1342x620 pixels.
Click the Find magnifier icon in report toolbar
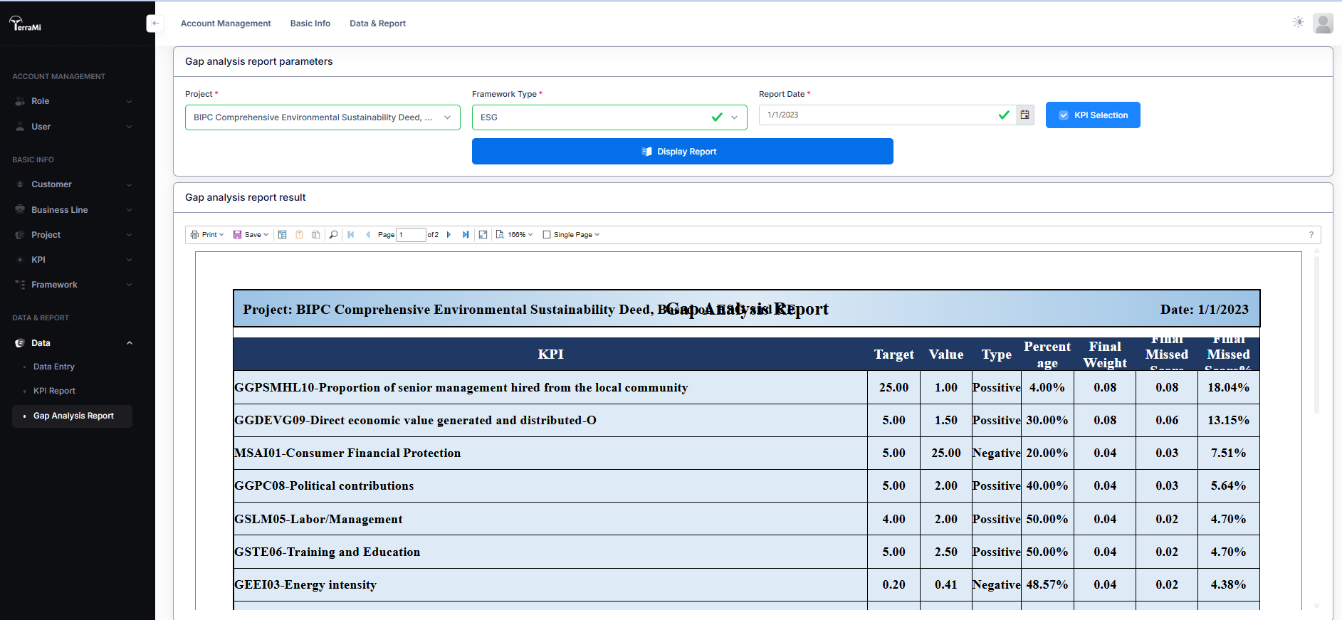[333, 235]
